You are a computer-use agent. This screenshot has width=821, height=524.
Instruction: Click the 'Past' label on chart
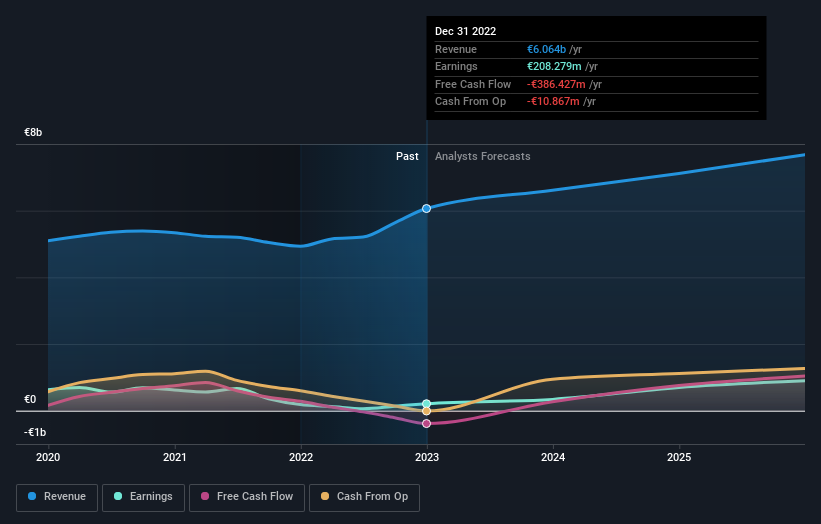pyautogui.click(x=407, y=157)
